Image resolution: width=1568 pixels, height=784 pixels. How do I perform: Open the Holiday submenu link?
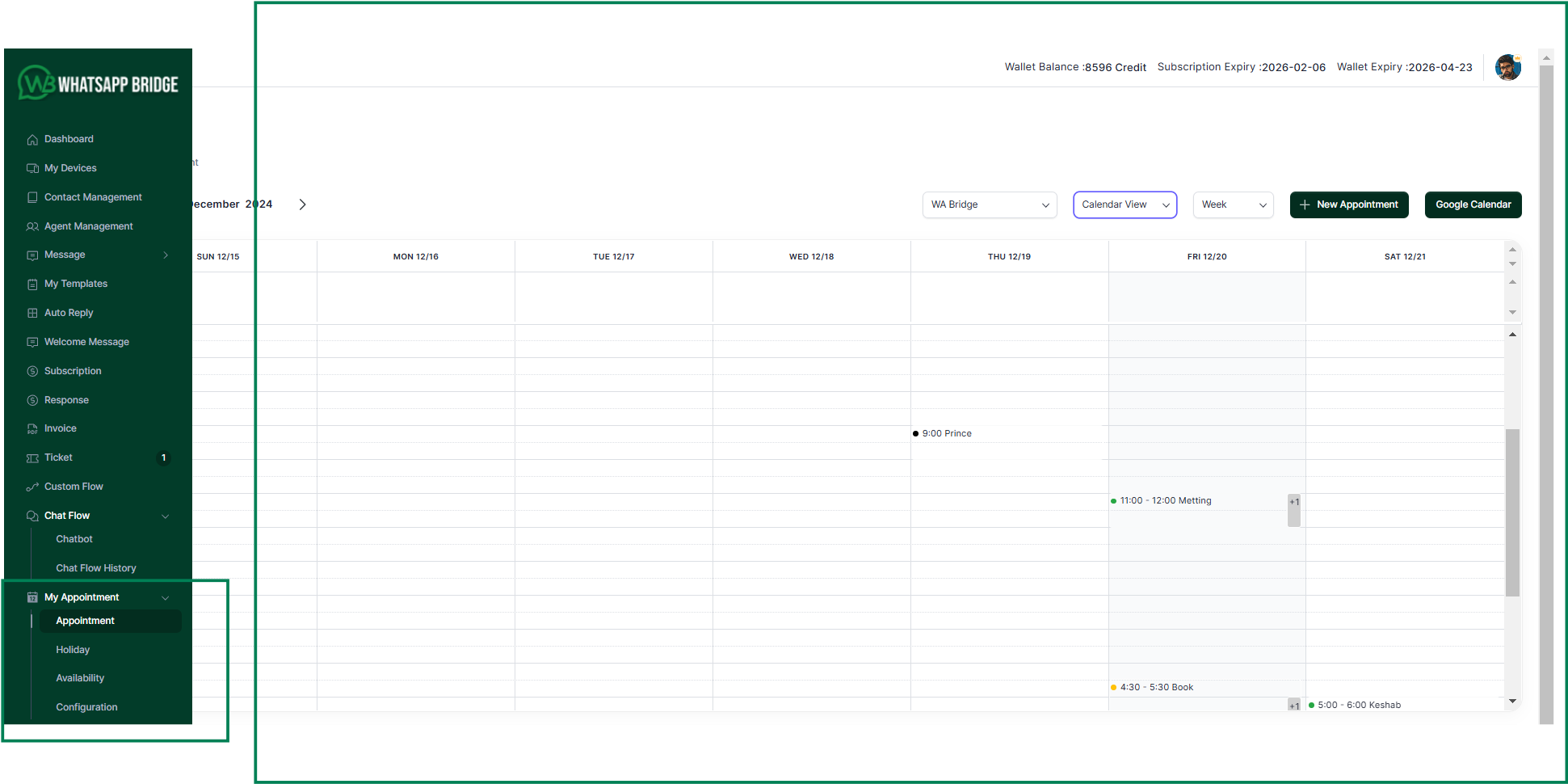tap(73, 650)
